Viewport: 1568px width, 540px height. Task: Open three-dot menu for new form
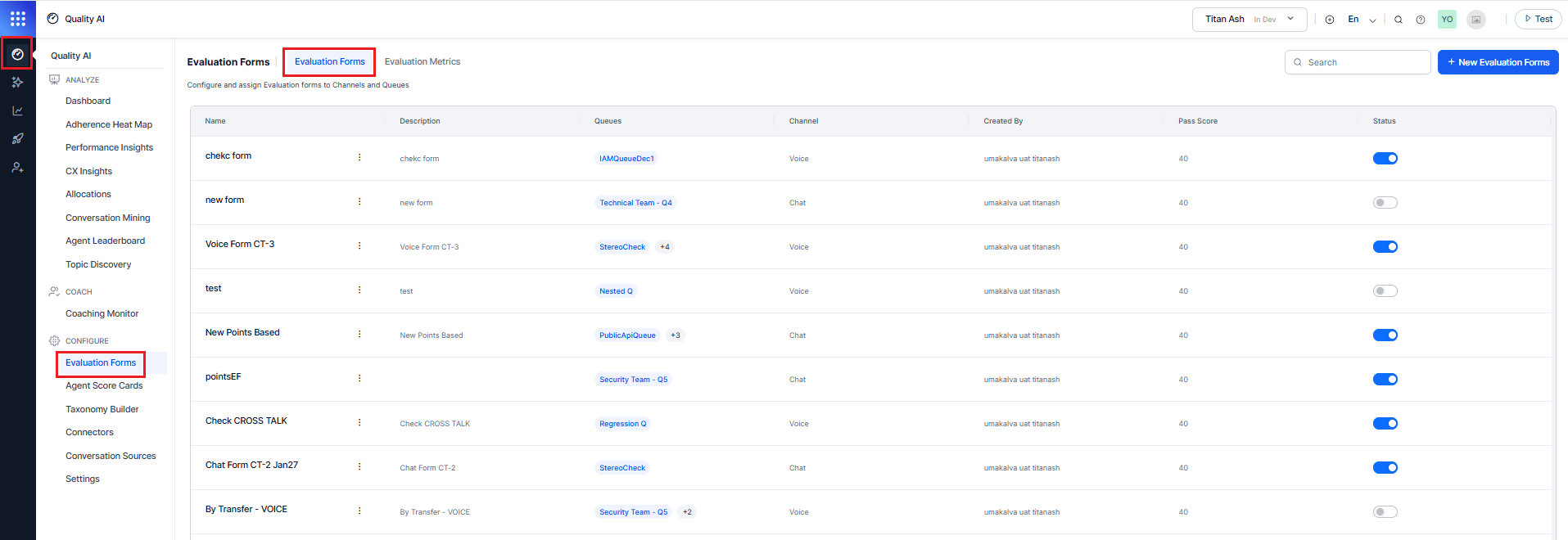[x=359, y=201]
